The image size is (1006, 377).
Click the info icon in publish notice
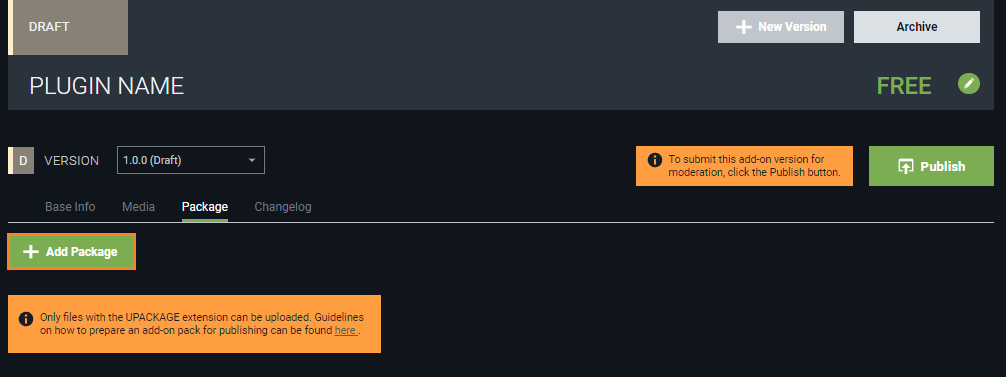(654, 160)
